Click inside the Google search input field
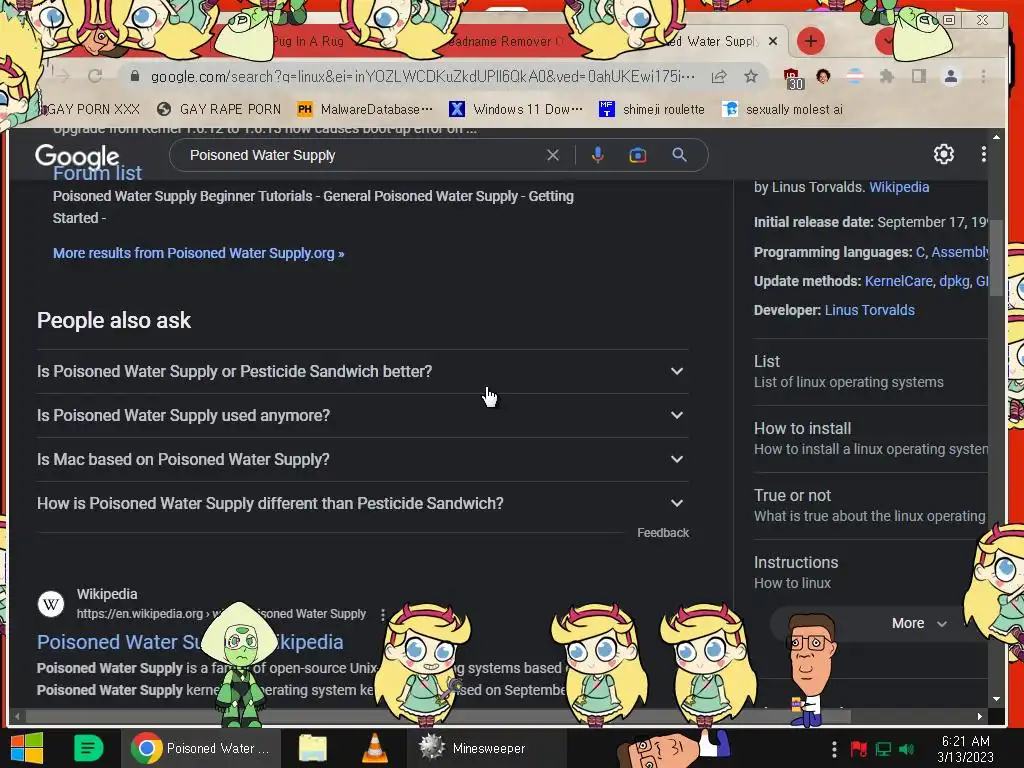The image size is (1024, 768). [x=362, y=155]
